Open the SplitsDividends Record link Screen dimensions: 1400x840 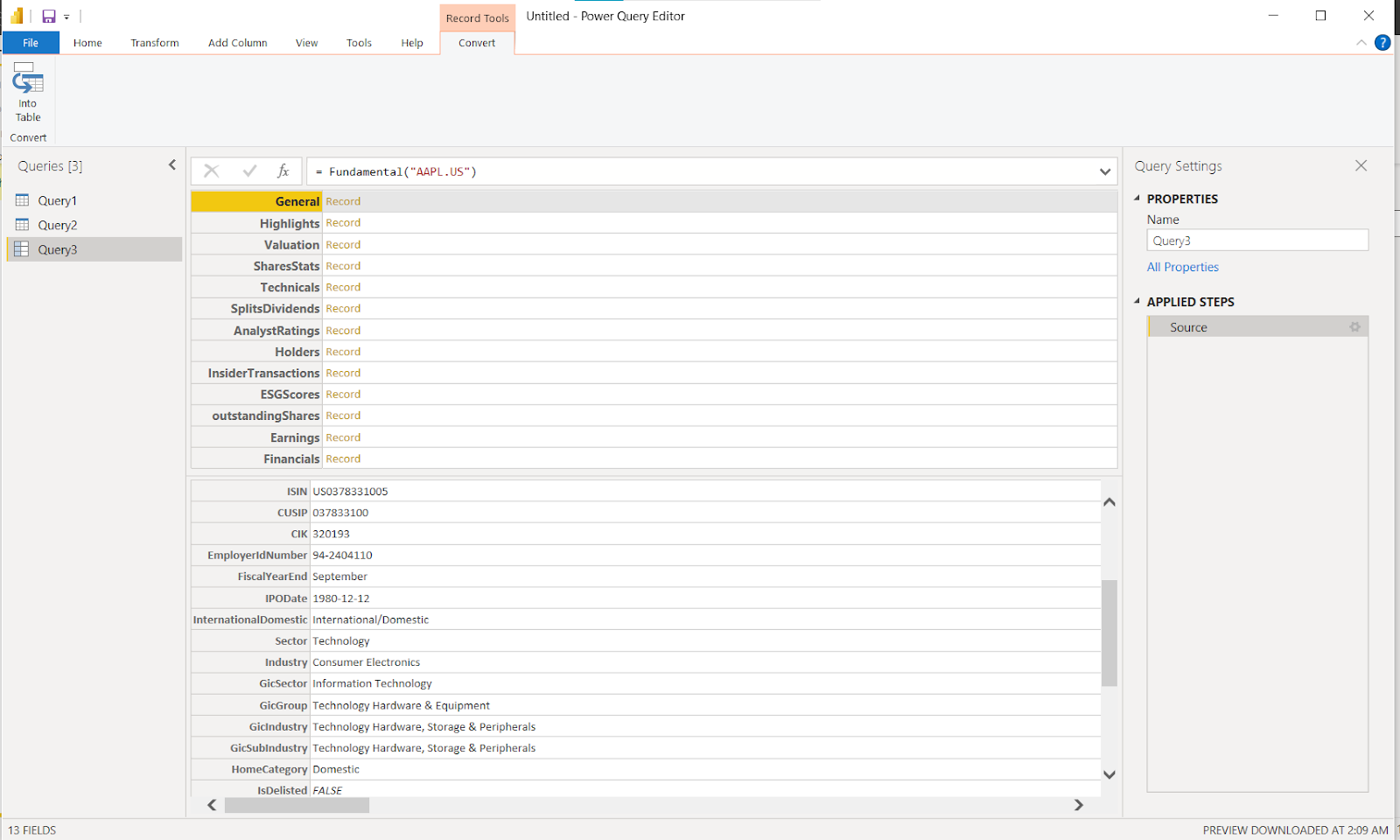tap(343, 309)
